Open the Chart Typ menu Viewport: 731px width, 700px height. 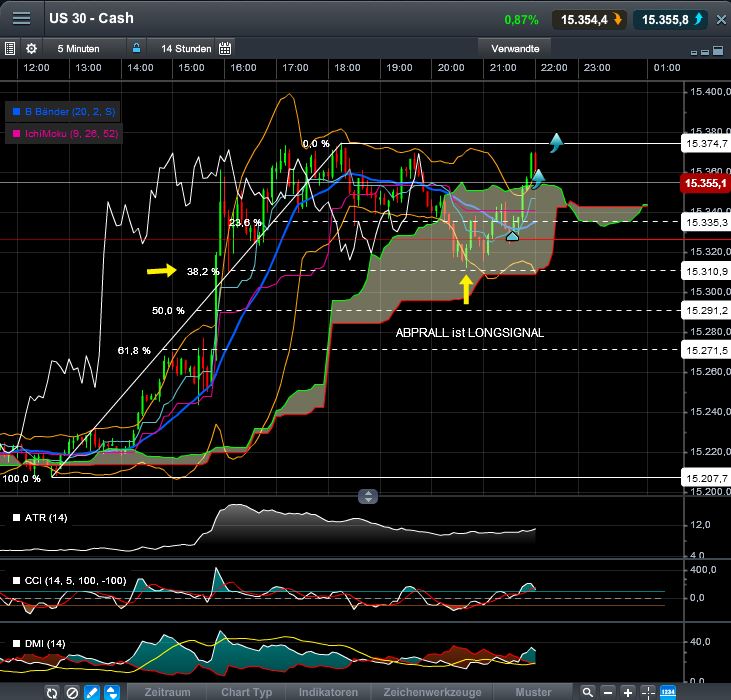(x=247, y=693)
